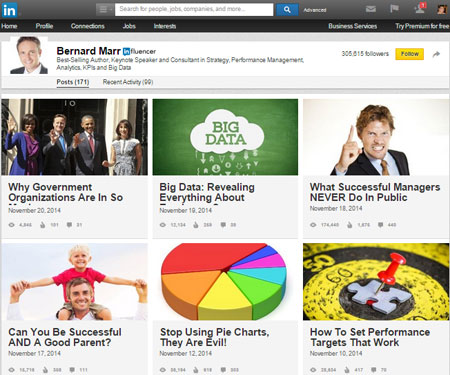Open the Connections menu item
The height and width of the screenshot is (375, 450).
click(x=87, y=26)
